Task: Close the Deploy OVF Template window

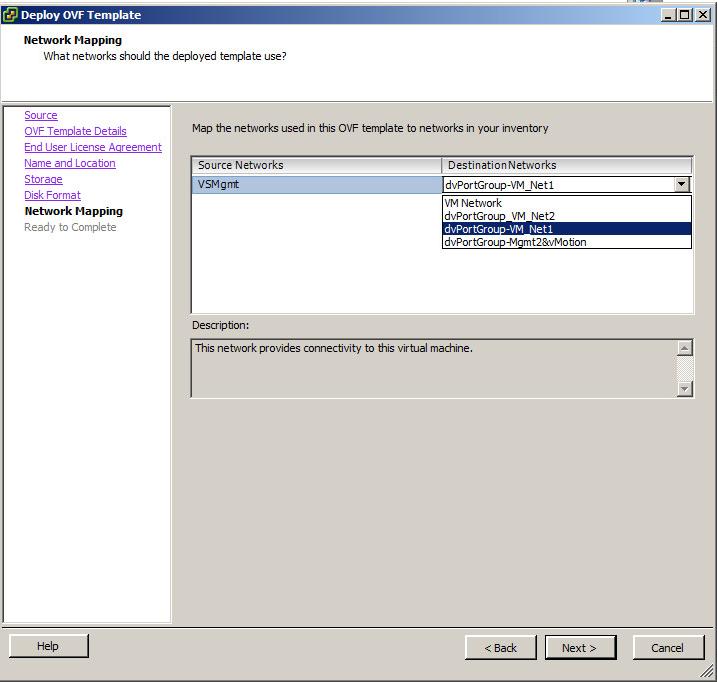Action: [x=702, y=15]
